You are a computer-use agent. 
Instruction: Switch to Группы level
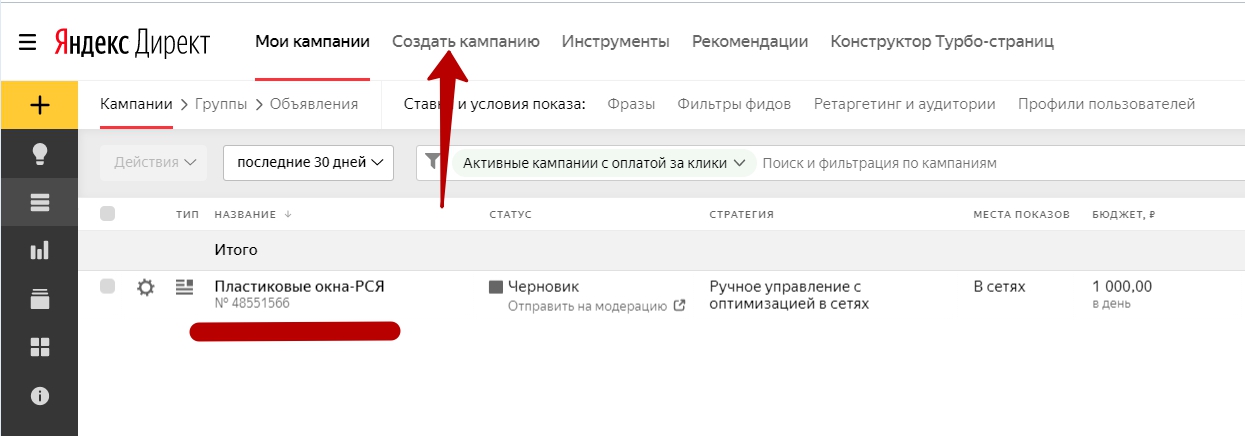pos(223,104)
